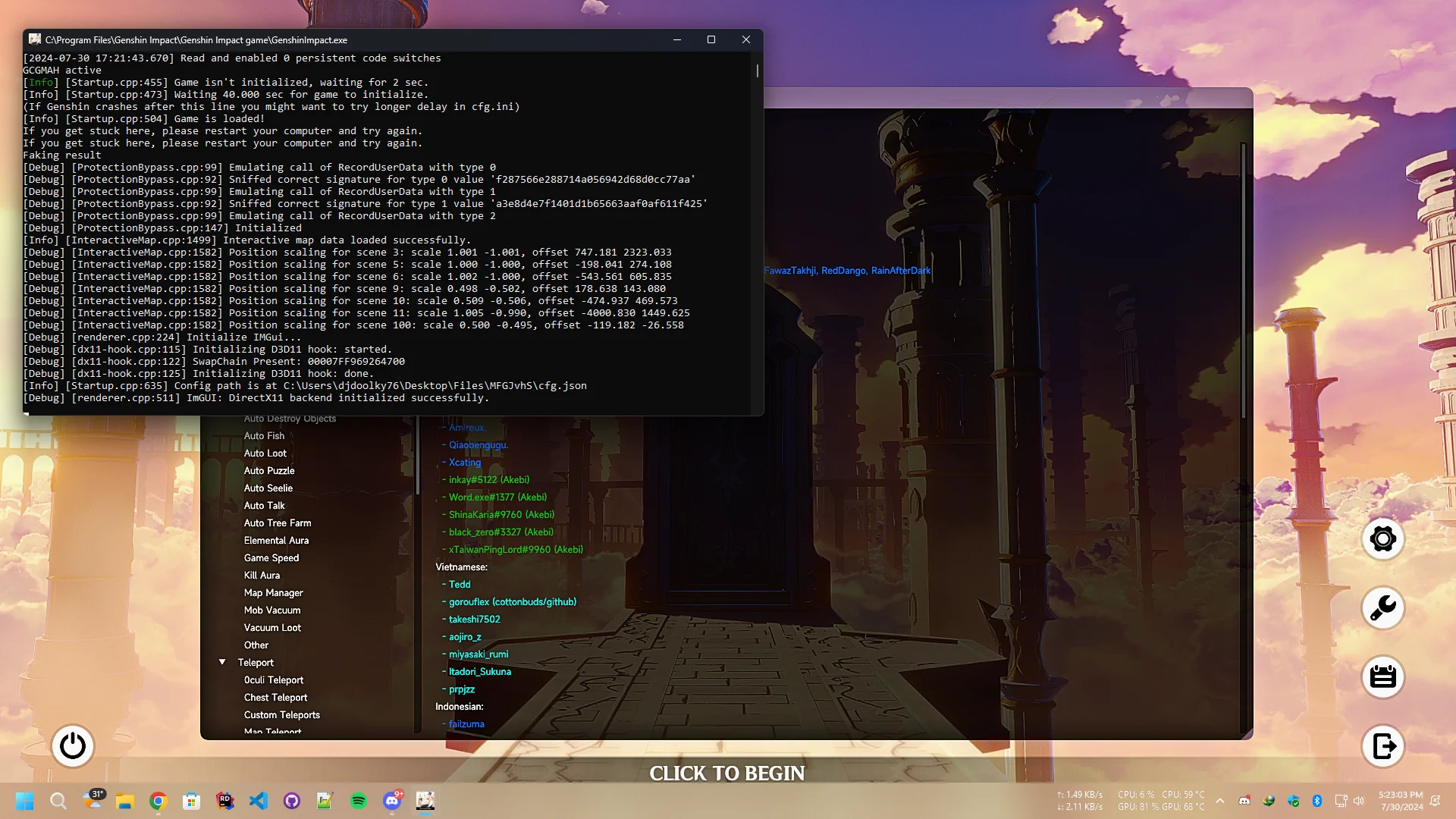1456x819 pixels.
Task: Open Custom Teleports section
Action: [x=281, y=715]
